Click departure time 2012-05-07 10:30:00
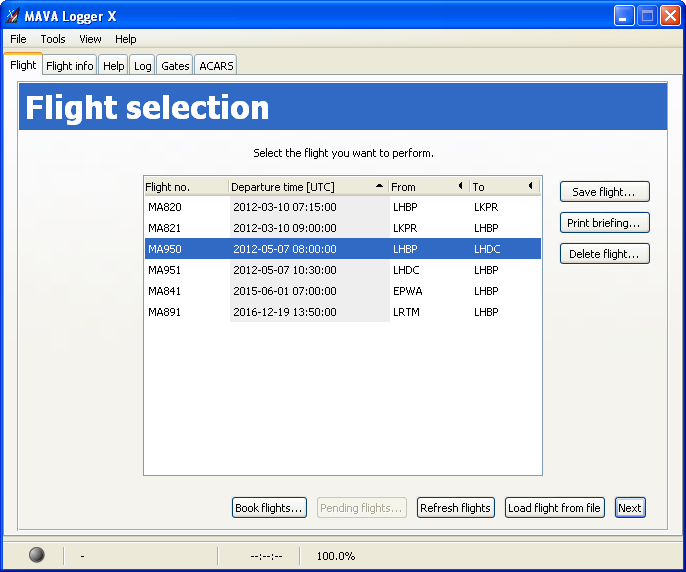 [x=285, y=270]
